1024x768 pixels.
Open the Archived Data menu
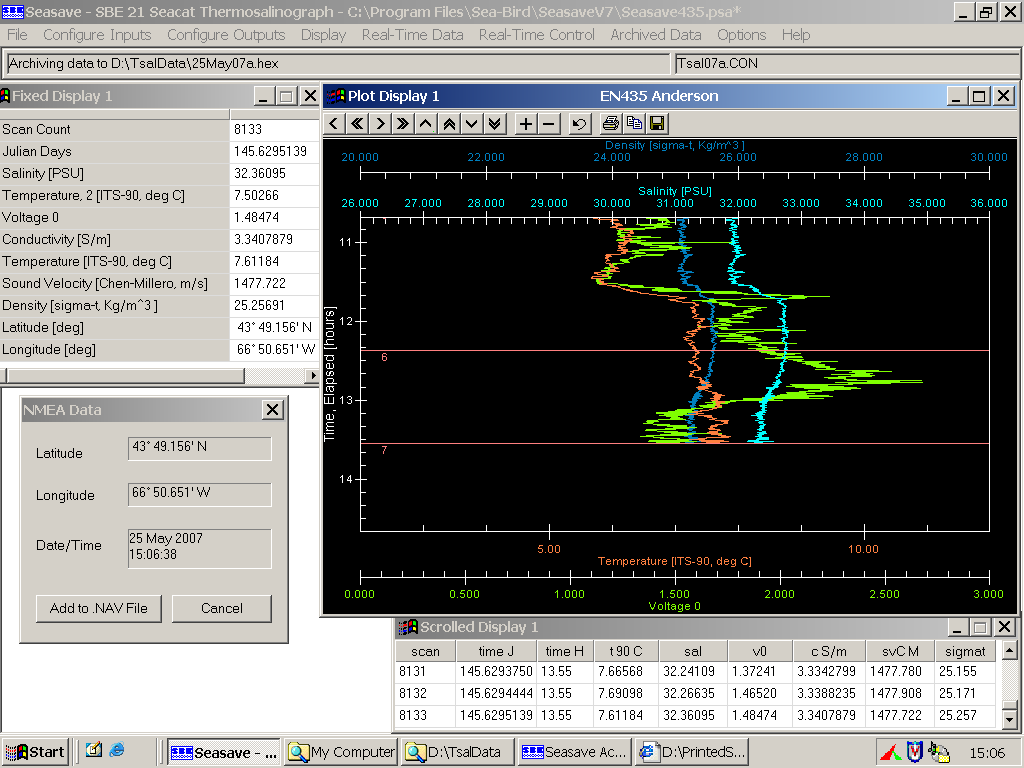(x=656, y=35)
